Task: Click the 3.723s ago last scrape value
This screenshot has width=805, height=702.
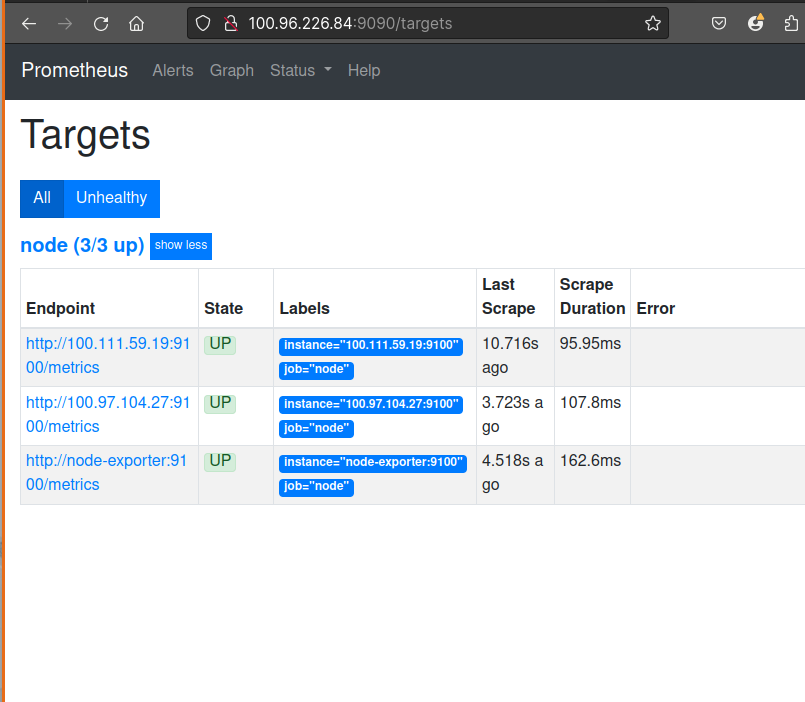Action: [512, 414]
